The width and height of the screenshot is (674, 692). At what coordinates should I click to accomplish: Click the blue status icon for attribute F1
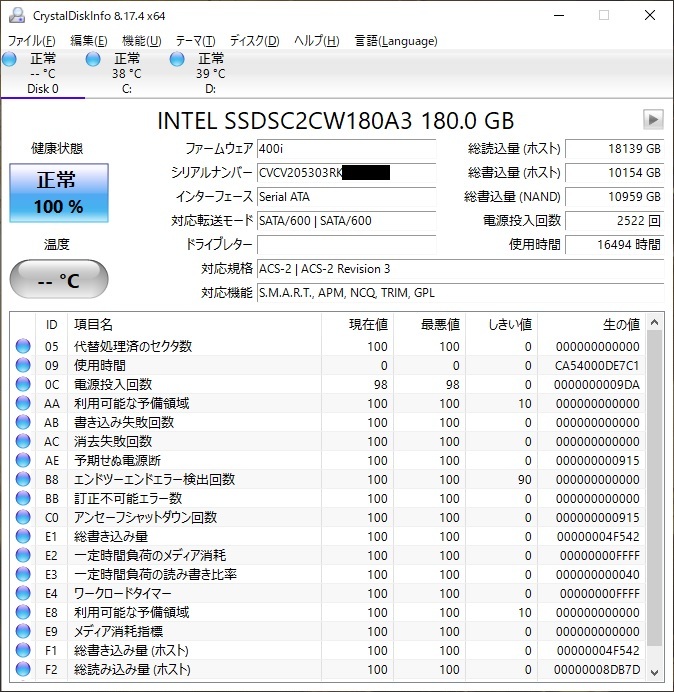23,650
